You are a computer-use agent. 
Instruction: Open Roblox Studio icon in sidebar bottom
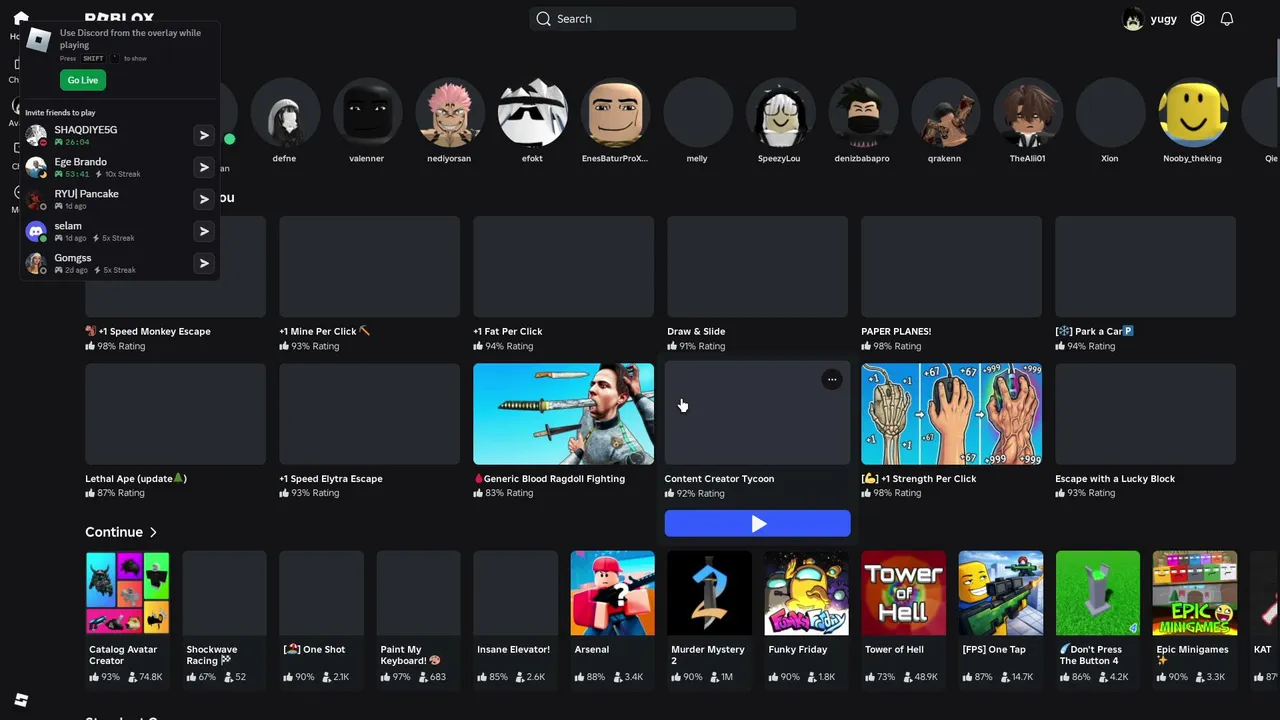click(x=21, y=700)
